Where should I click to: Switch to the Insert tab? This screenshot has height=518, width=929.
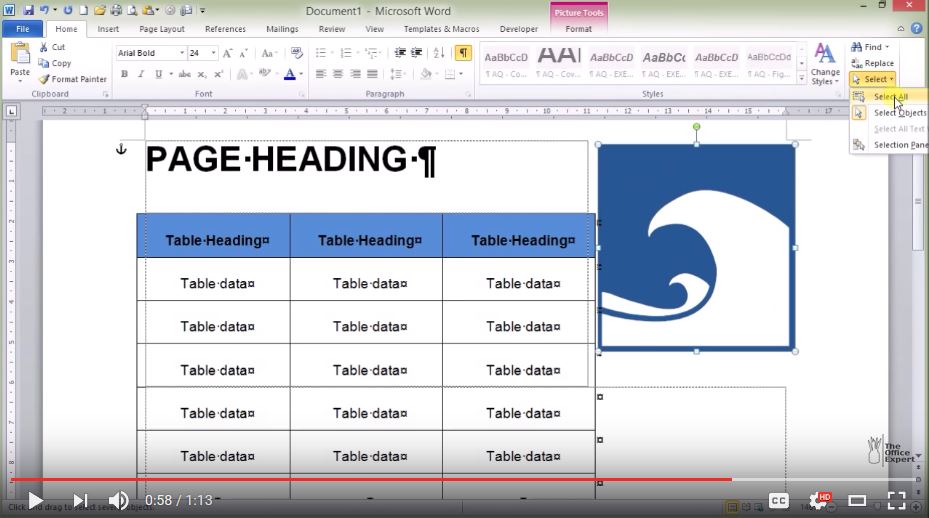click(108, 28)
